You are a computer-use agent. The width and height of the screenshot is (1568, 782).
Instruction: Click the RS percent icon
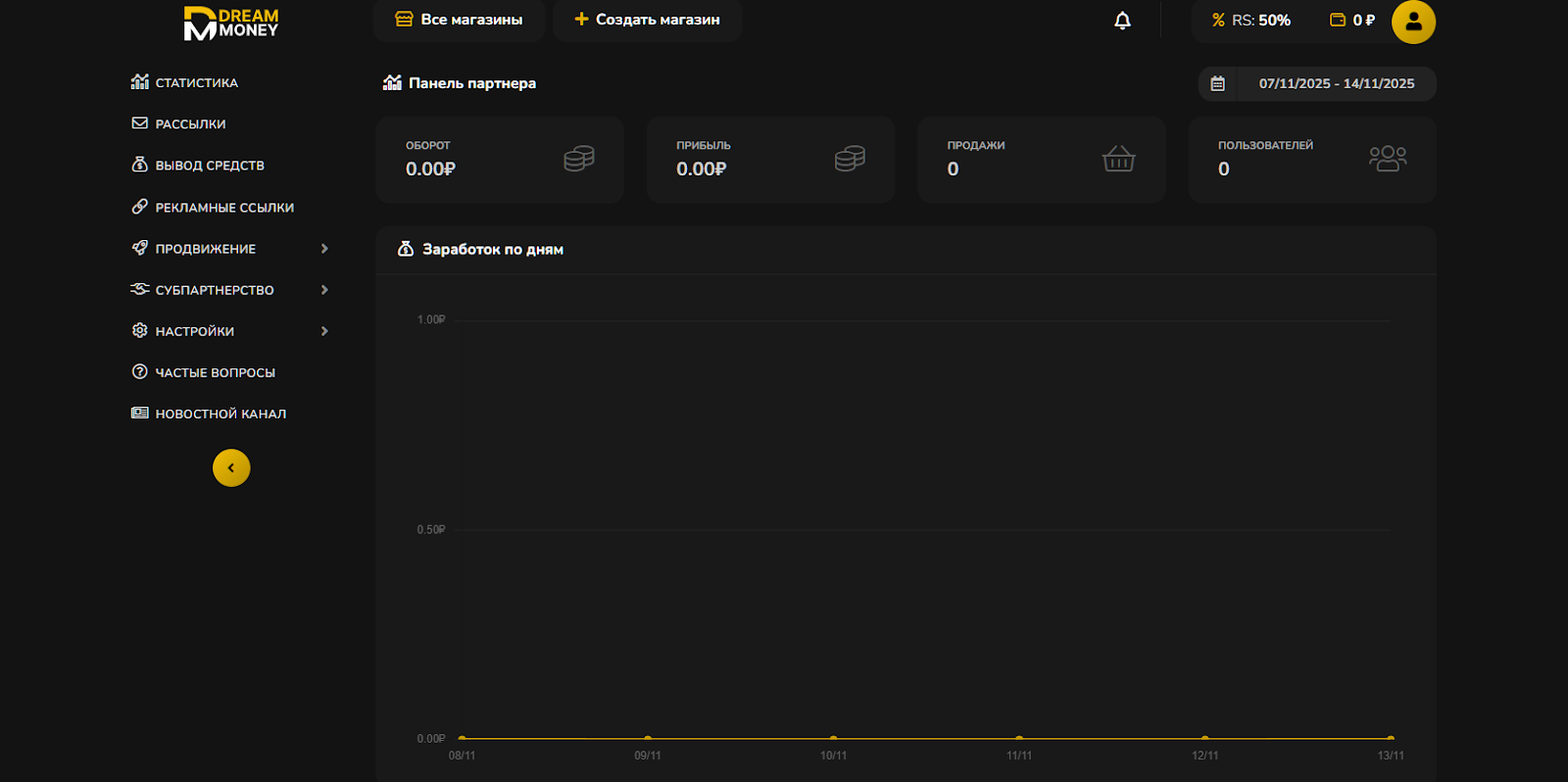1218,20
